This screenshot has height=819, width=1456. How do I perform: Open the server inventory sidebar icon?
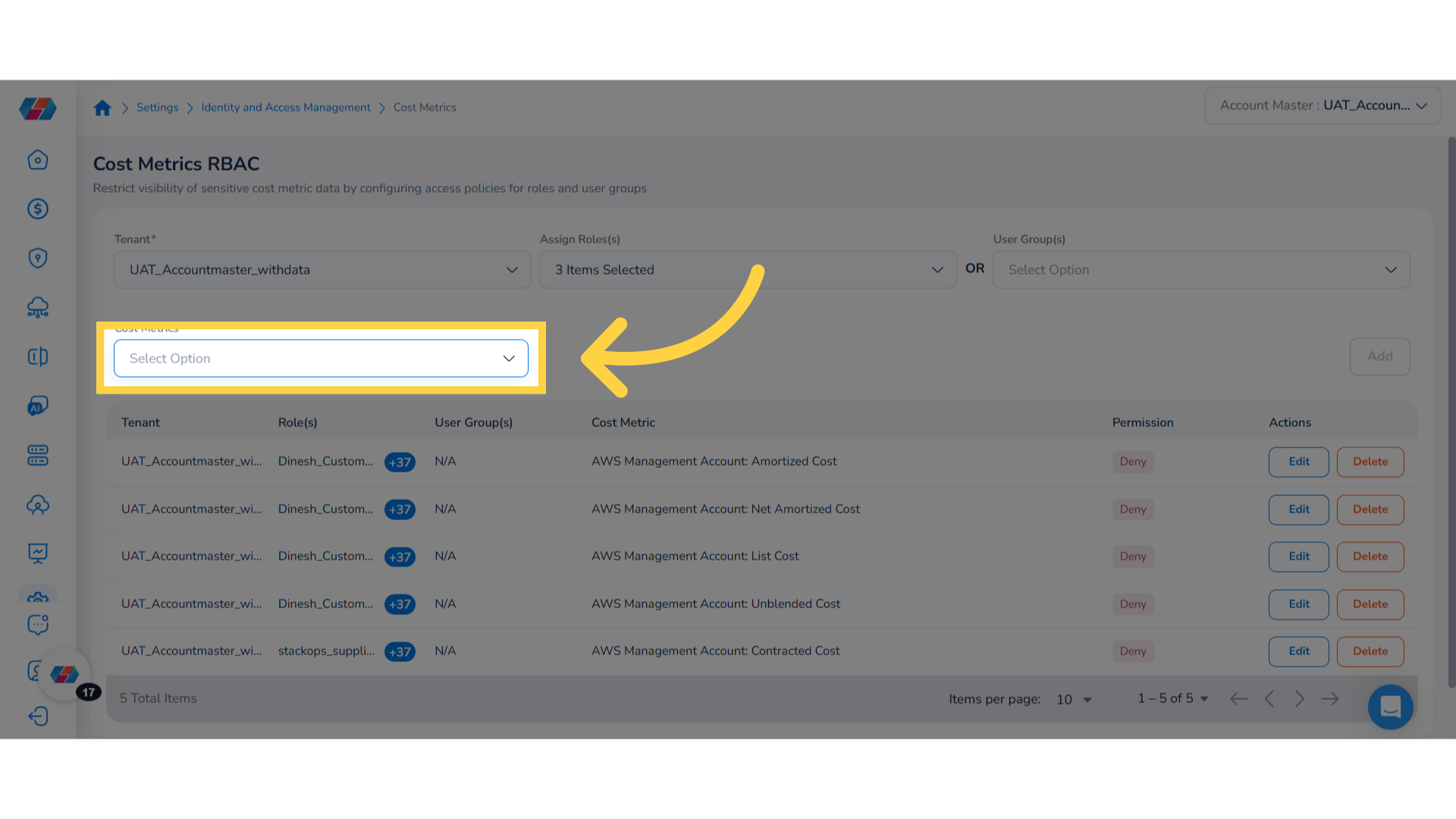pos(38,455)
